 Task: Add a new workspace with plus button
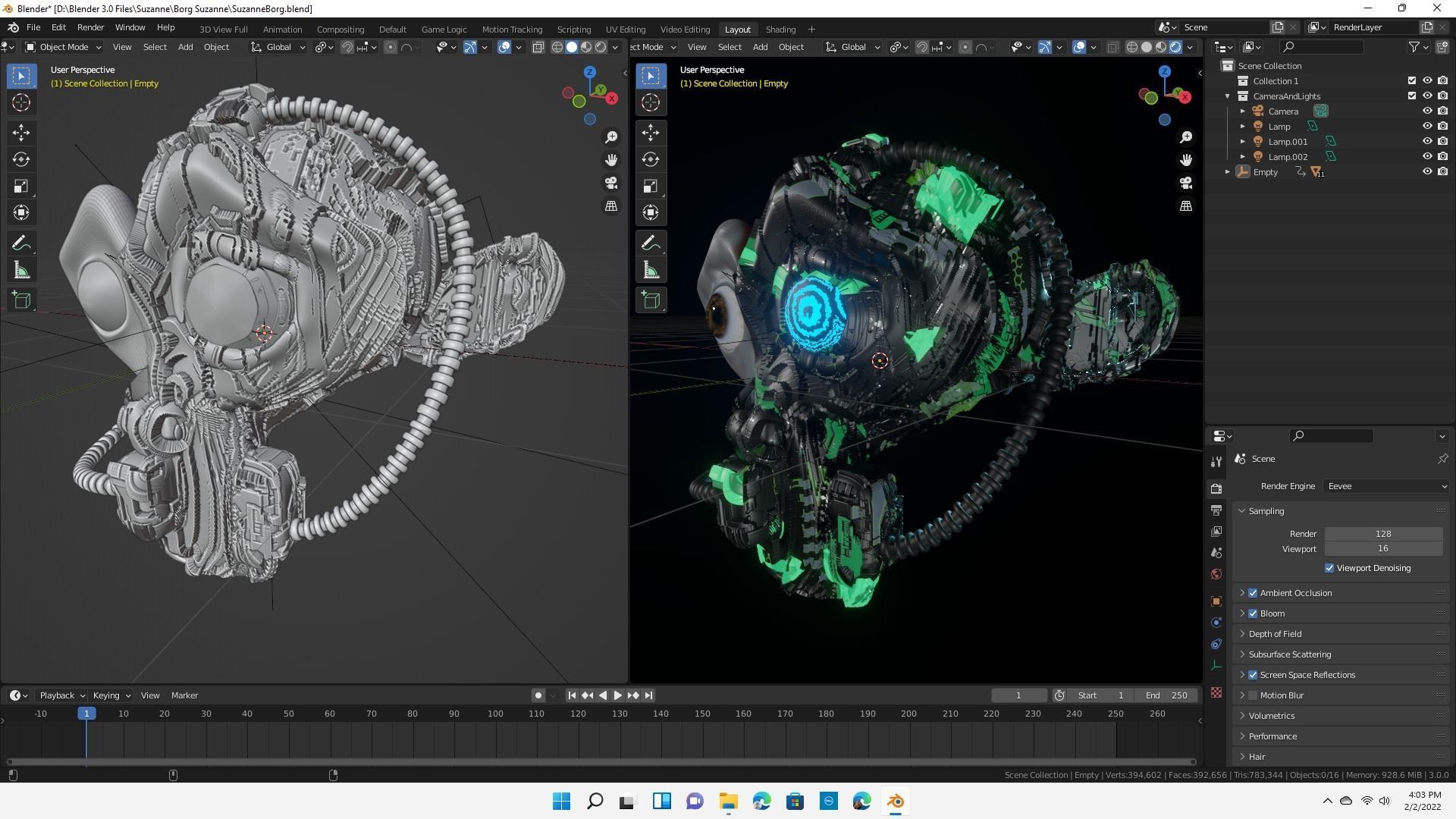pos(811,30)
